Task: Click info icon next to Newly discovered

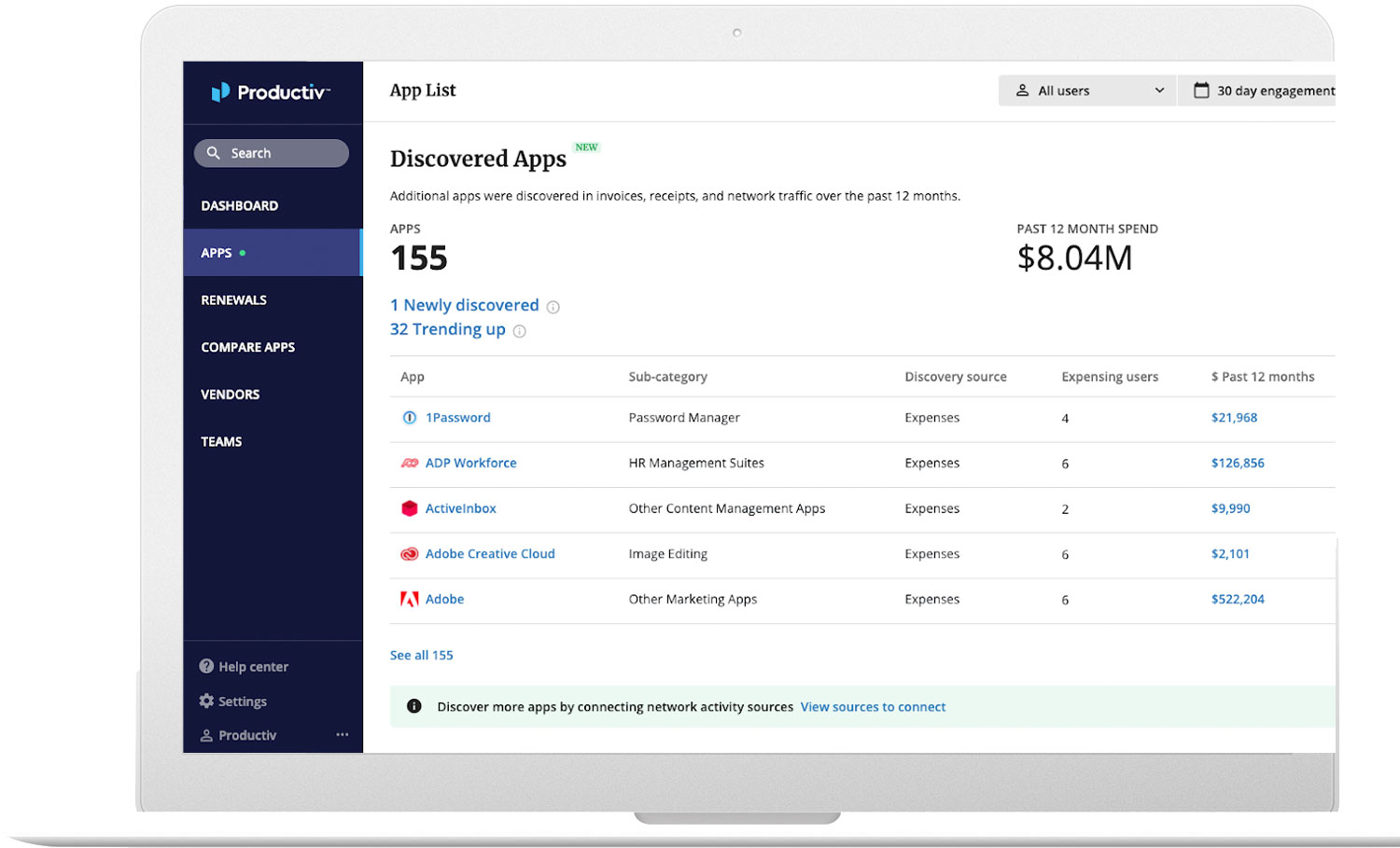Action: 553,307
